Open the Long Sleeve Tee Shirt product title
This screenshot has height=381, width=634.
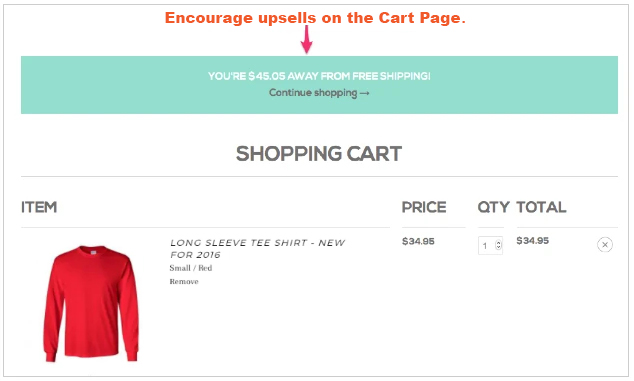tap(258, 249)
